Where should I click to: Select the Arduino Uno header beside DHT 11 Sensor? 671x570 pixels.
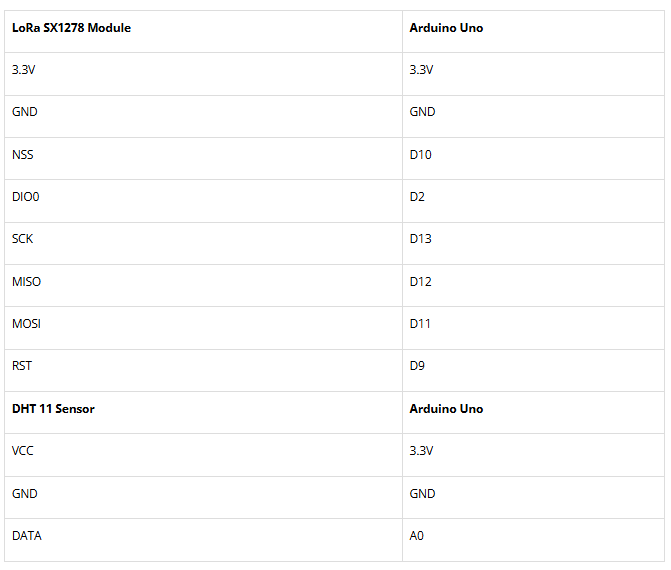(446, 409)
